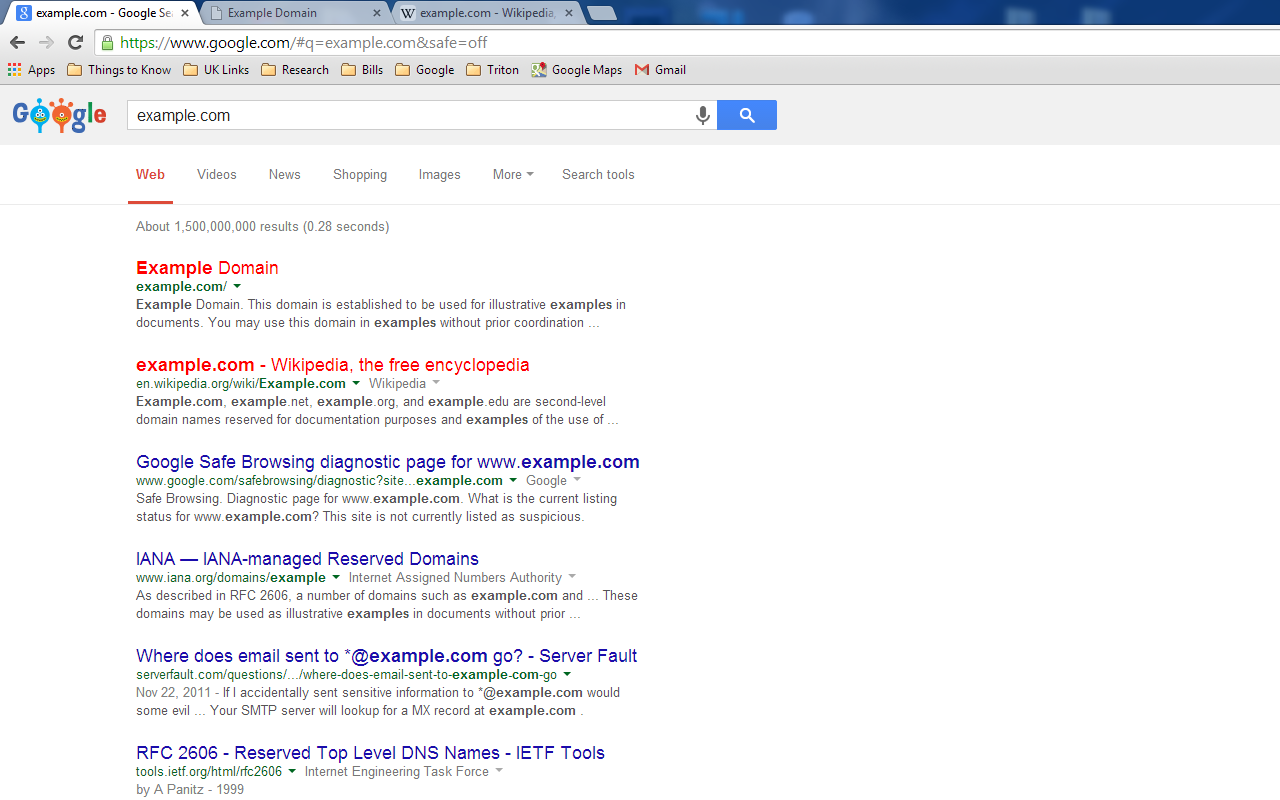Go back with the browser back arrow

[x=17, y=42]
